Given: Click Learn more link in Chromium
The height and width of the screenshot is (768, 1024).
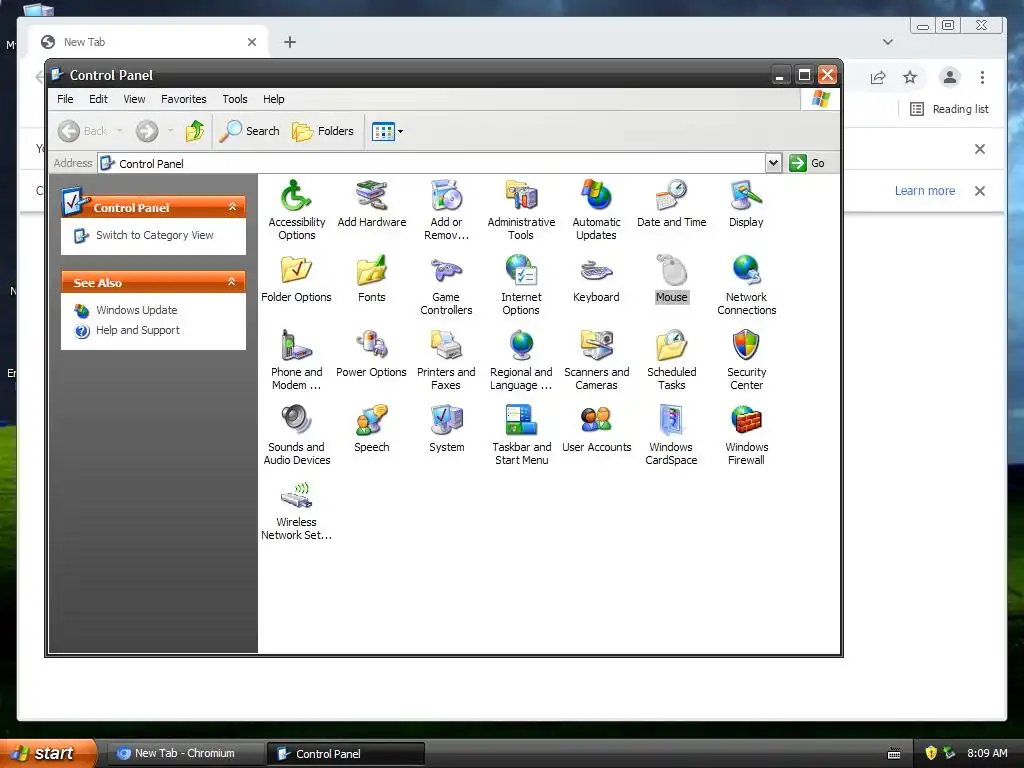Looking at the screenshot, I should (x=925, y=191).
